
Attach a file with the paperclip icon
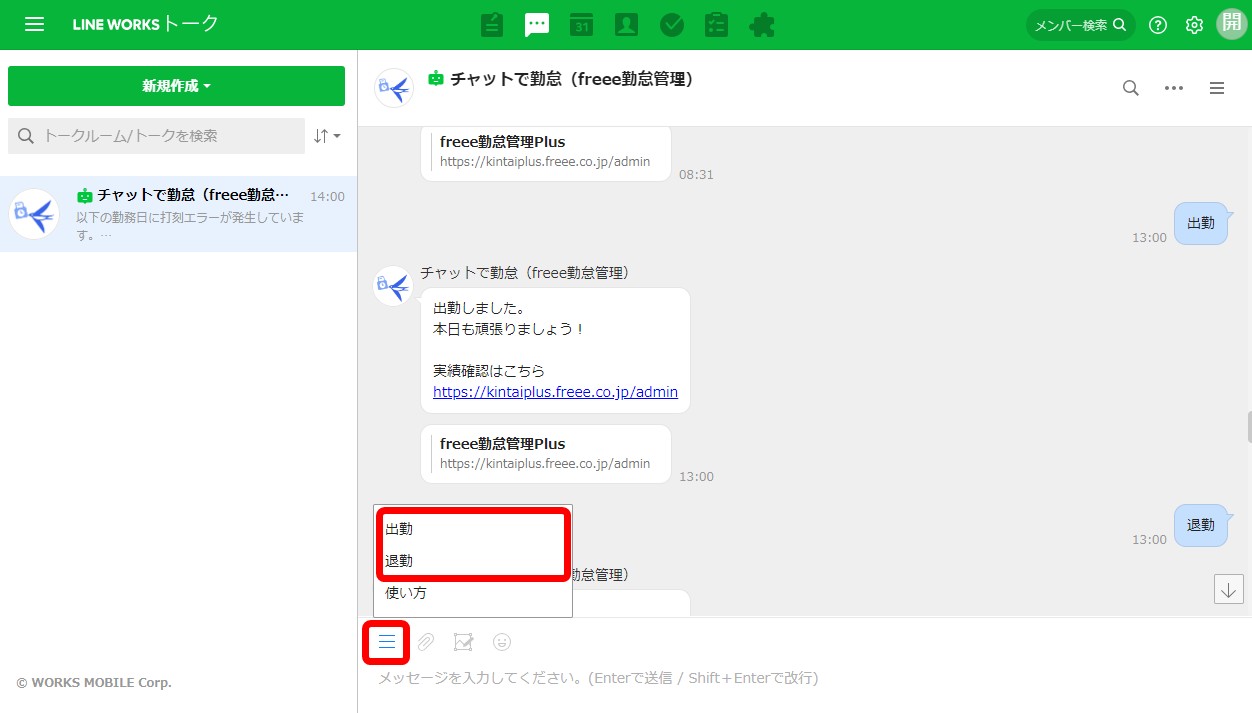click(x=426, y=642)
